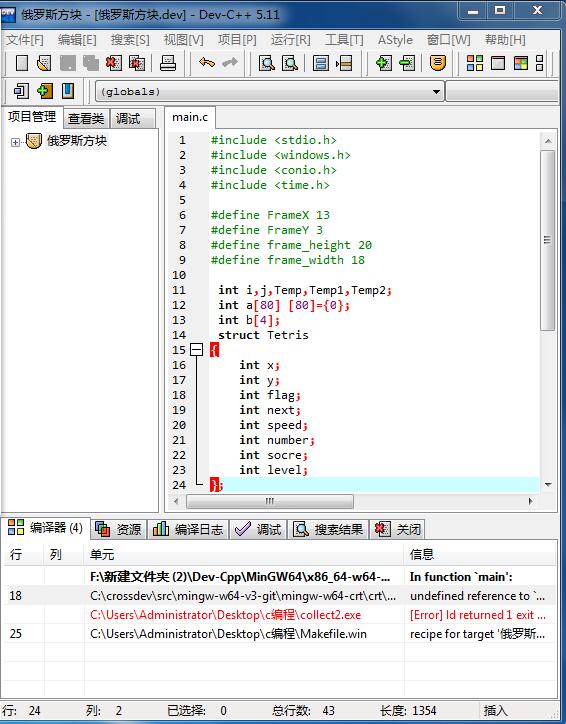Select the red collect2.exe error row
The width and height of the screenshot is (566, 724).
(280, 615)
